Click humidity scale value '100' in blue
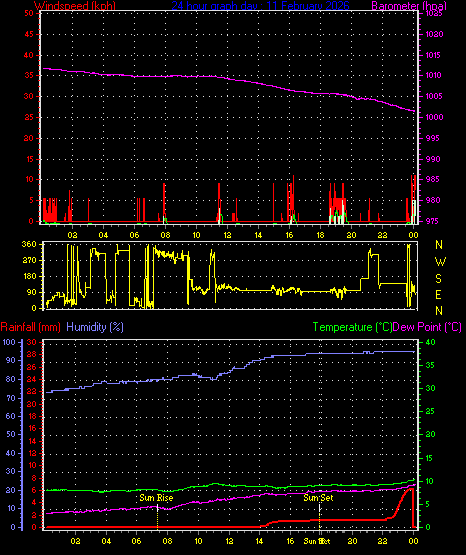Screen dimensions: 466x555 click(x=9, y=342)
